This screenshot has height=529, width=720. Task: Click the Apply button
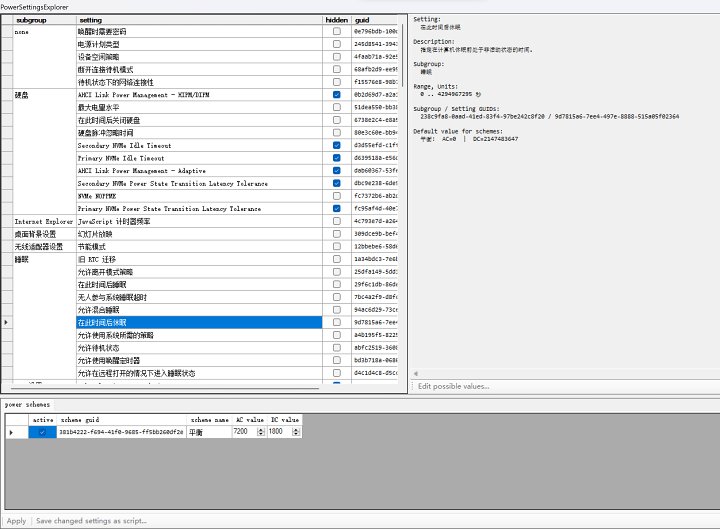pyautogui.click(x=16, y=520)
